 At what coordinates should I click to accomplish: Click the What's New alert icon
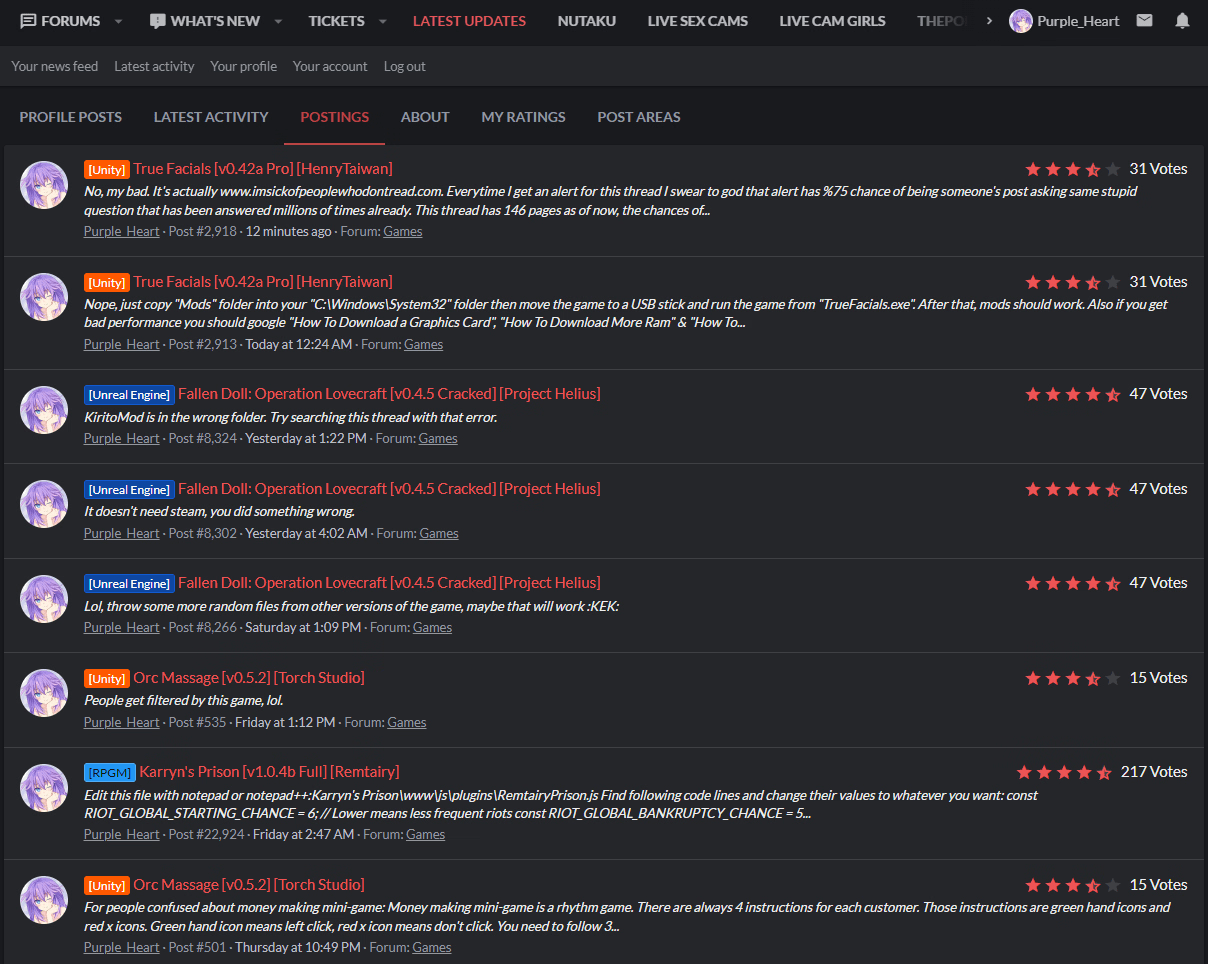(x=157, y=21)
